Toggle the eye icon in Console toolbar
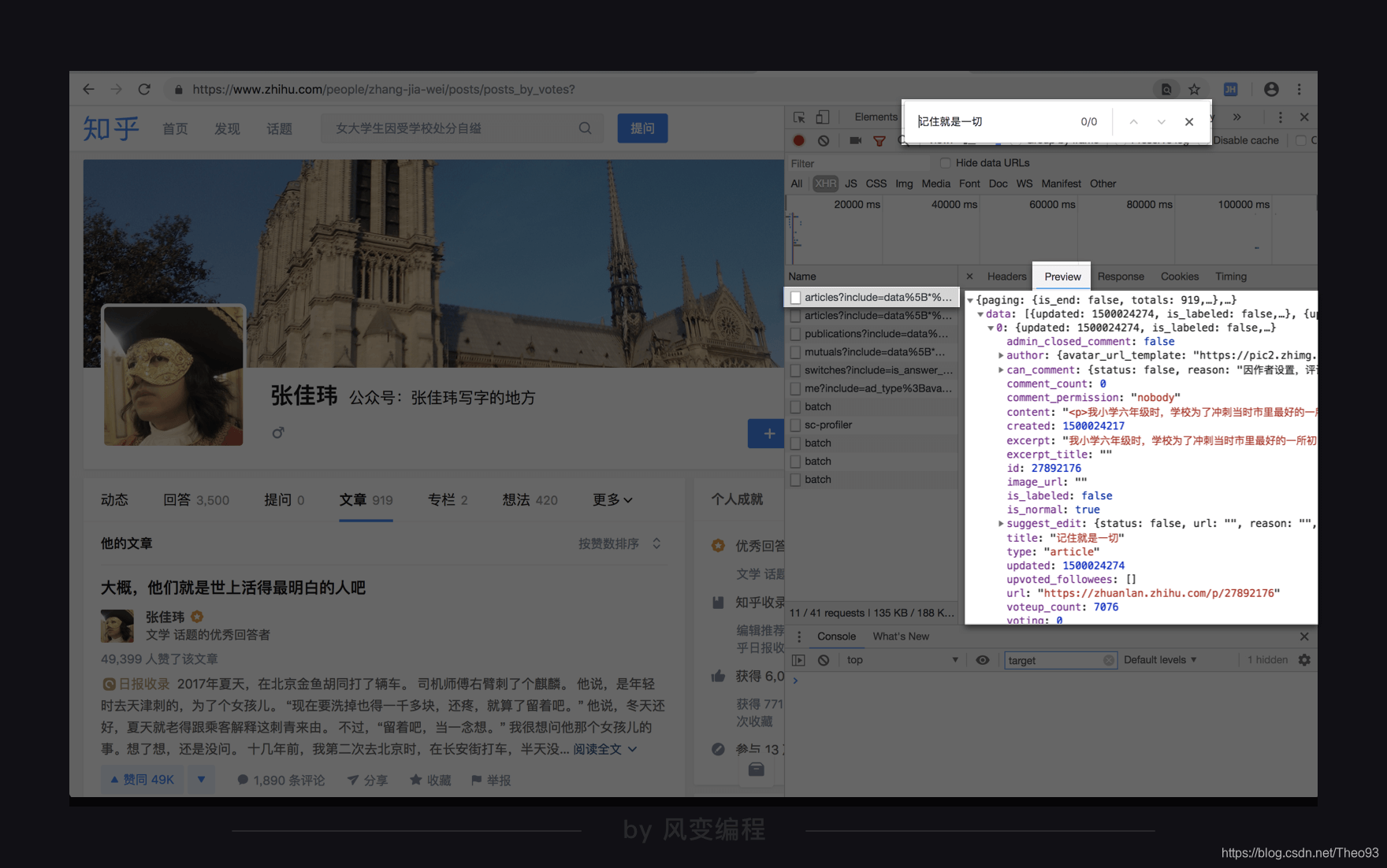The height and width of the screenshot is (868, 1387). click(983, 660)
